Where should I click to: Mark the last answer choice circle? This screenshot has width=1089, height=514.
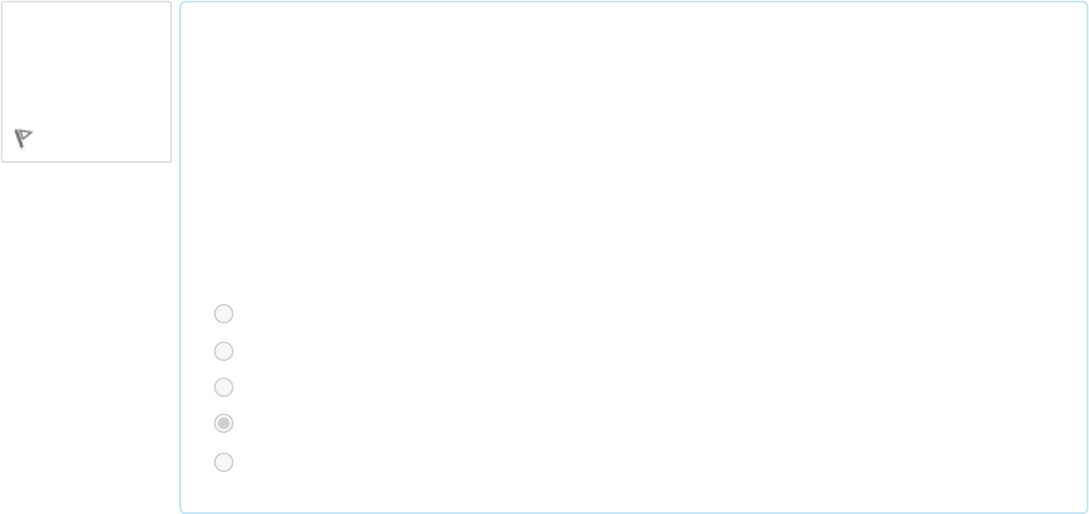(224, 463)
